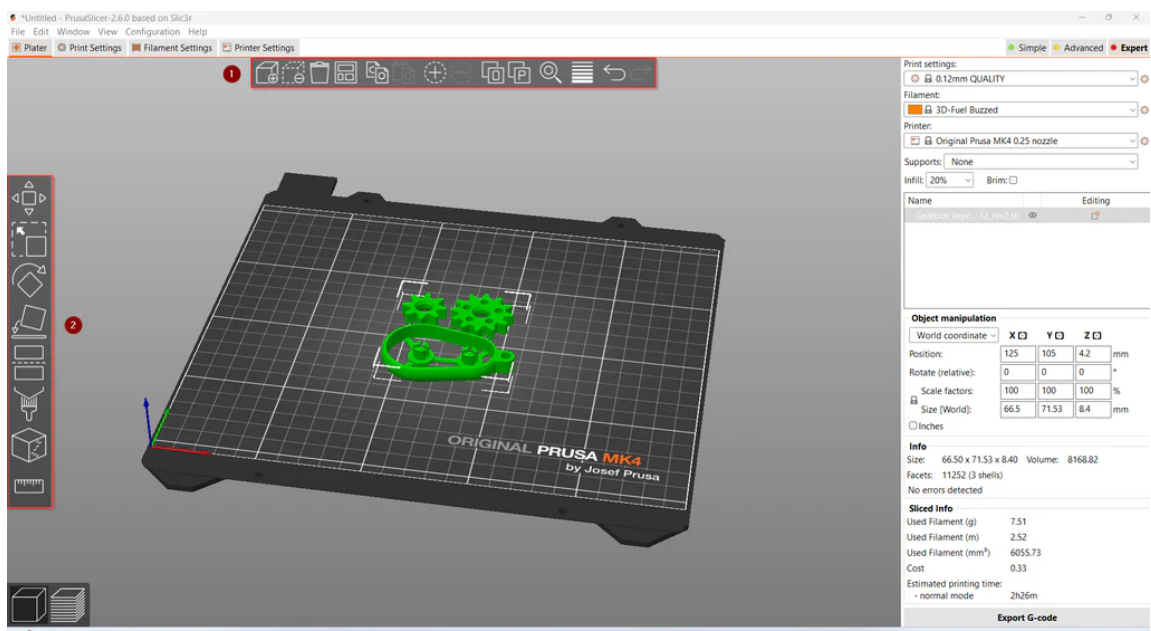Switch to the Filament Settings tab

172,48
